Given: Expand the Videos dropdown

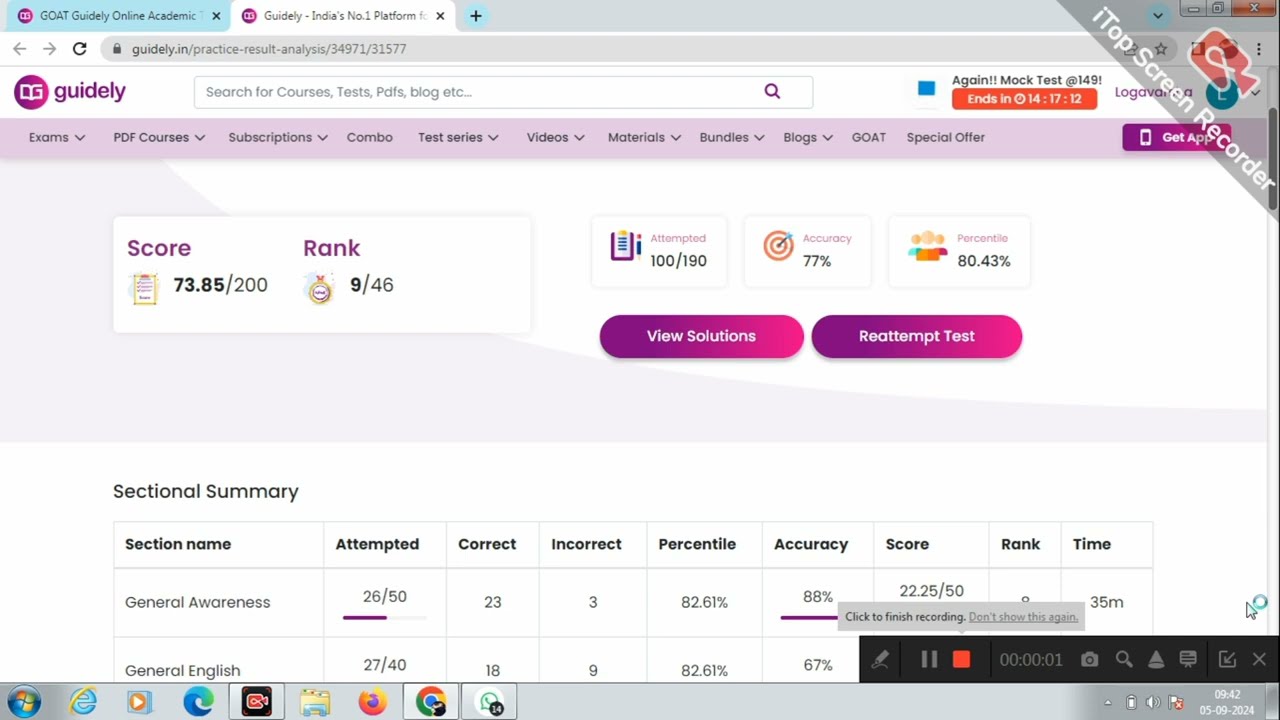Looking at the screenshot, I should coord(555,137).
